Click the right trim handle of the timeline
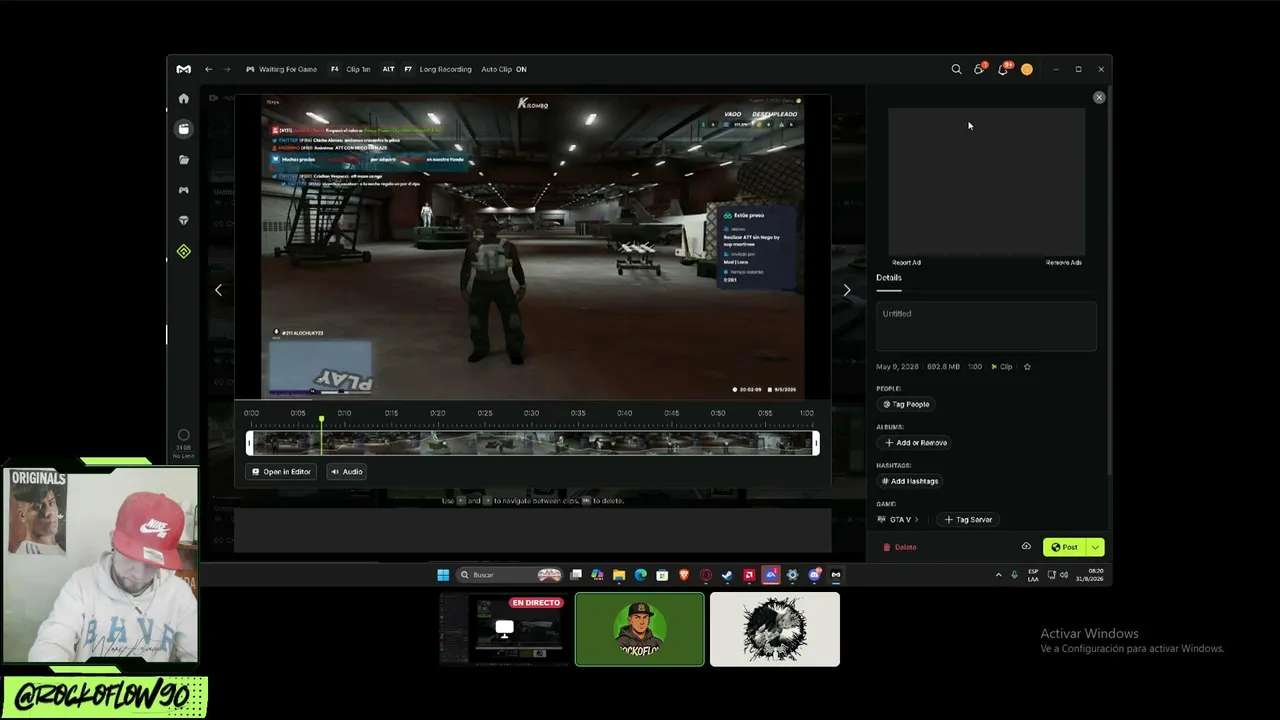This screenshot has height=720, width=1280. coord(816,443)
